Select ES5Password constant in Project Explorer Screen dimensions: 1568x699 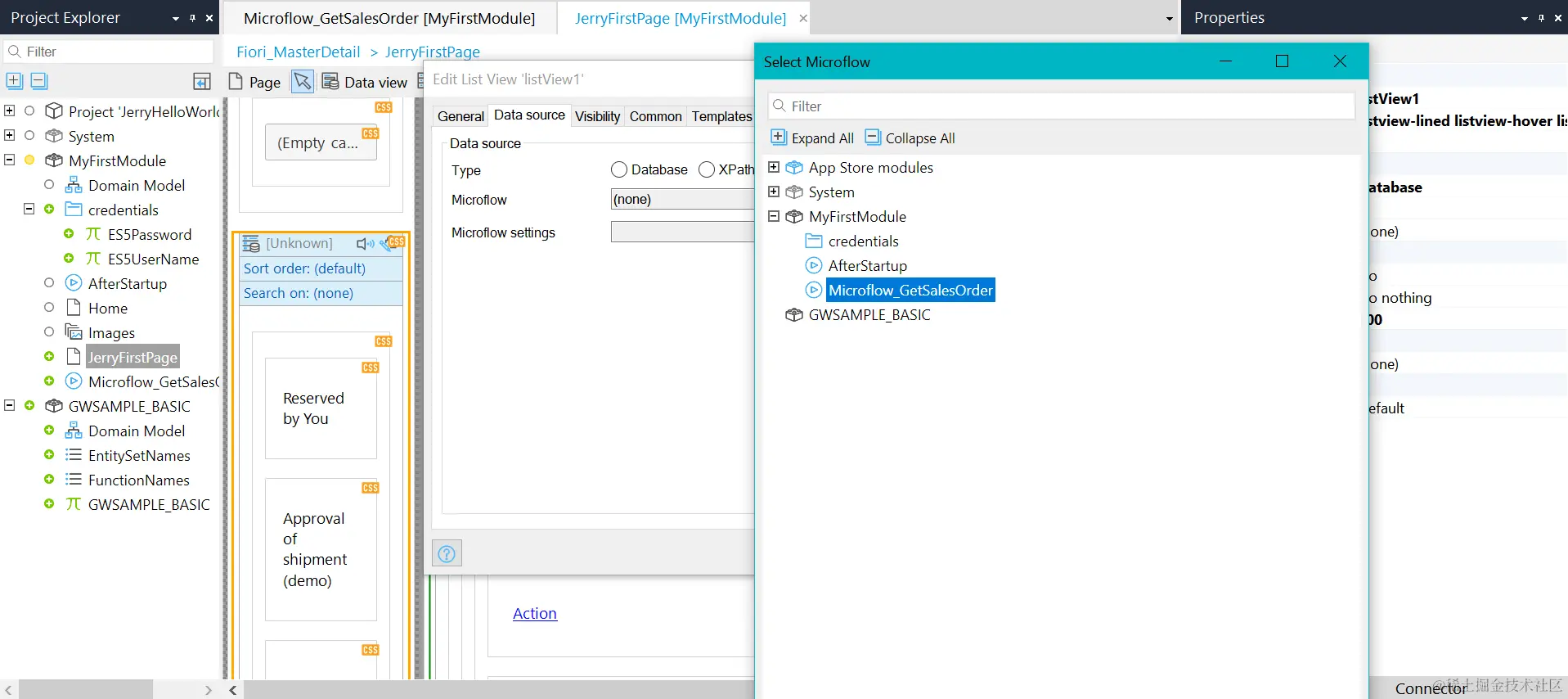pos(149,234)
